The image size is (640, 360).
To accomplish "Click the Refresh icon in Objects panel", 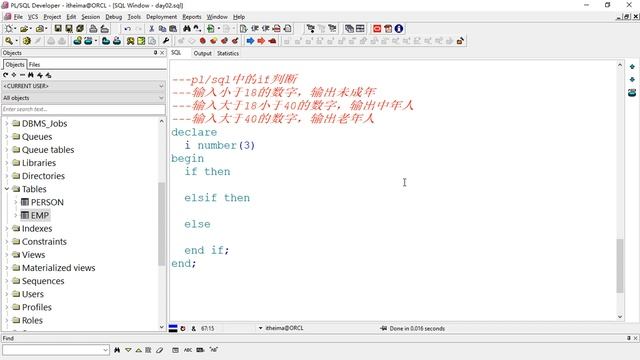I will click(5, 75).
